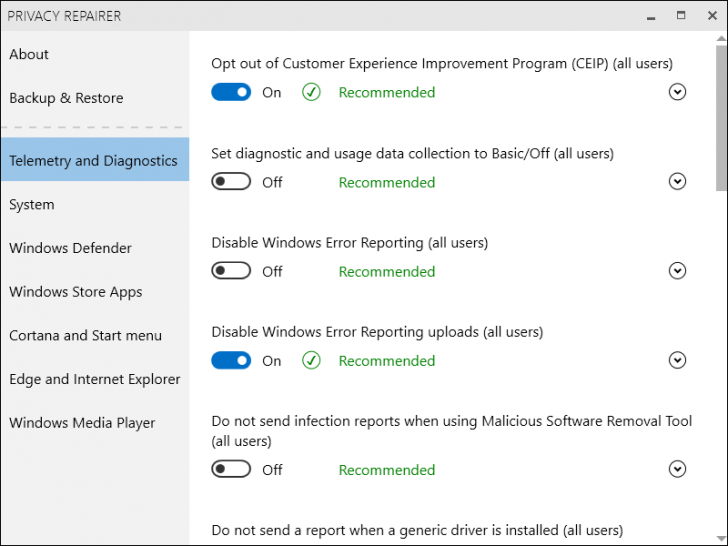728x546 pixels.
Task: Click green checkmark beside Error Reporting uploads Recommended
Action: click(311, 361)
